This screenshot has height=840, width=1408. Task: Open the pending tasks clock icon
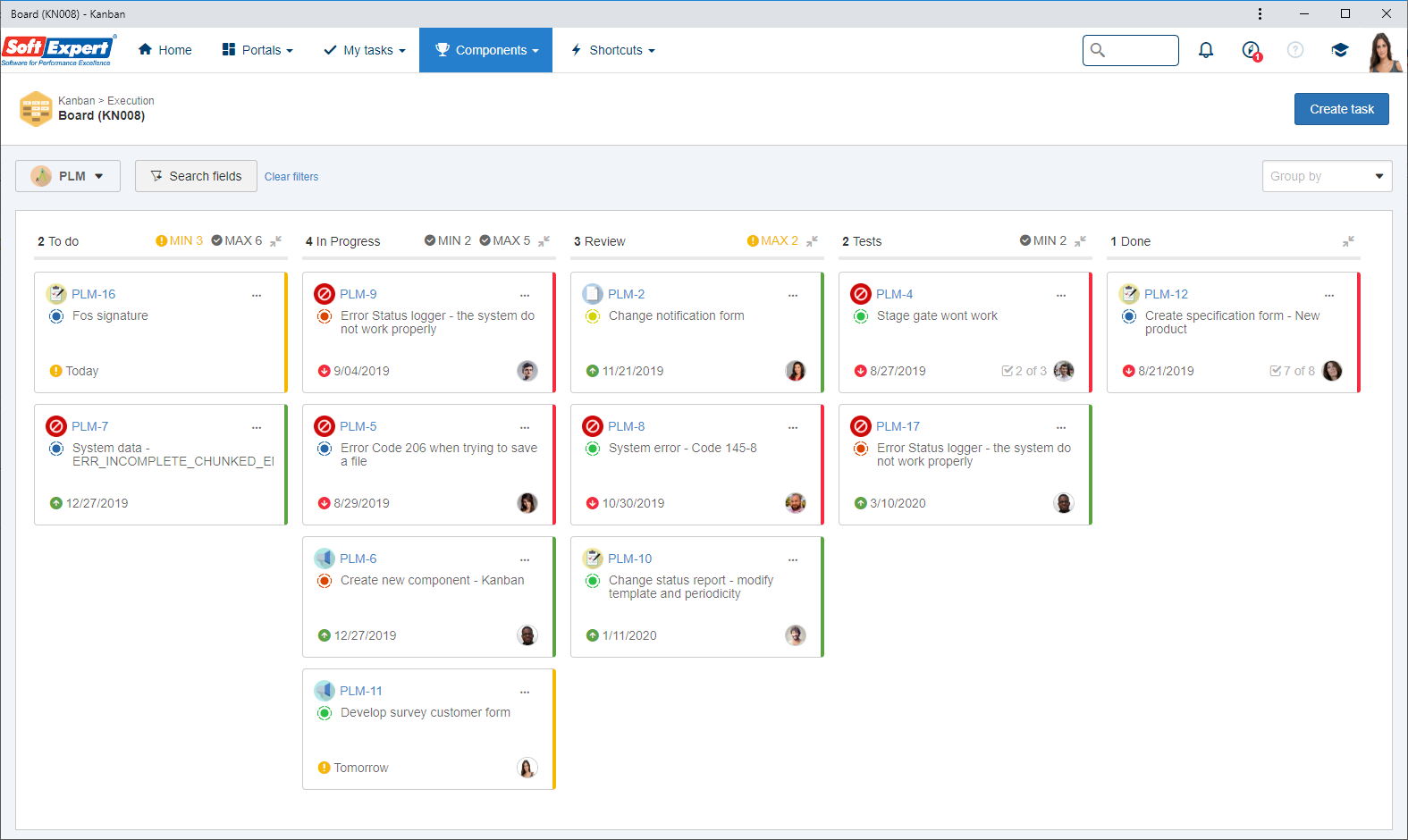point(1252,50)
